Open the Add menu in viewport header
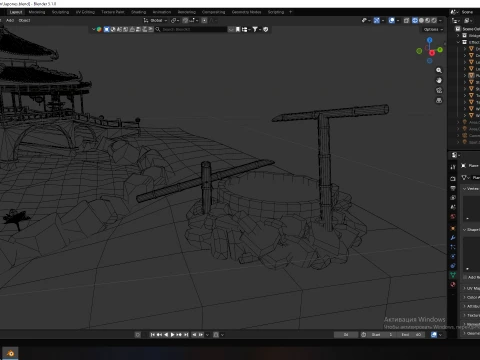The width and height of the screenshot is (480, 360). [10, 20]
